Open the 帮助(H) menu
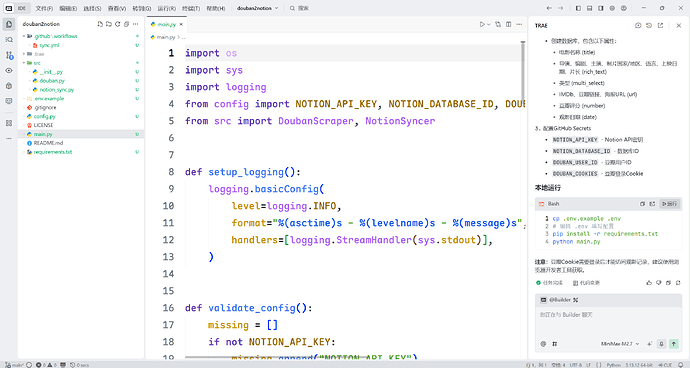690x368 pixels. [x=216, y=8]
